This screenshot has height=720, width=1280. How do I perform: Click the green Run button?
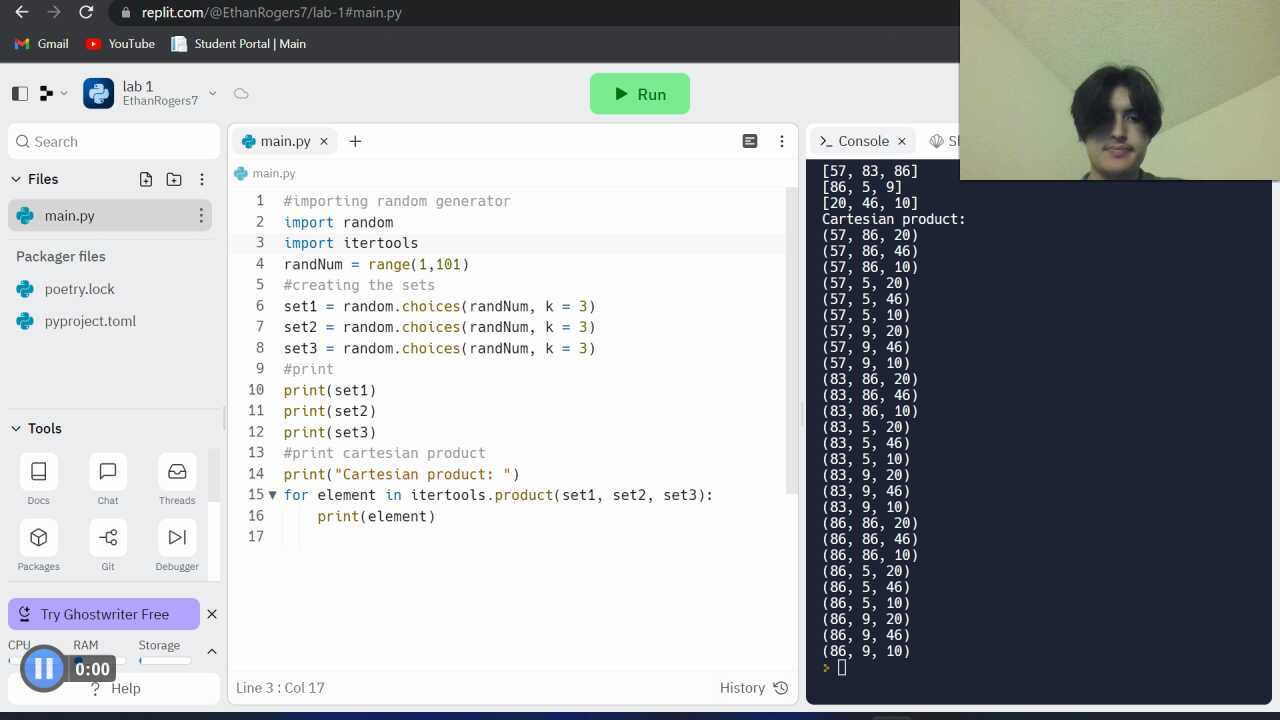(639, 94)
